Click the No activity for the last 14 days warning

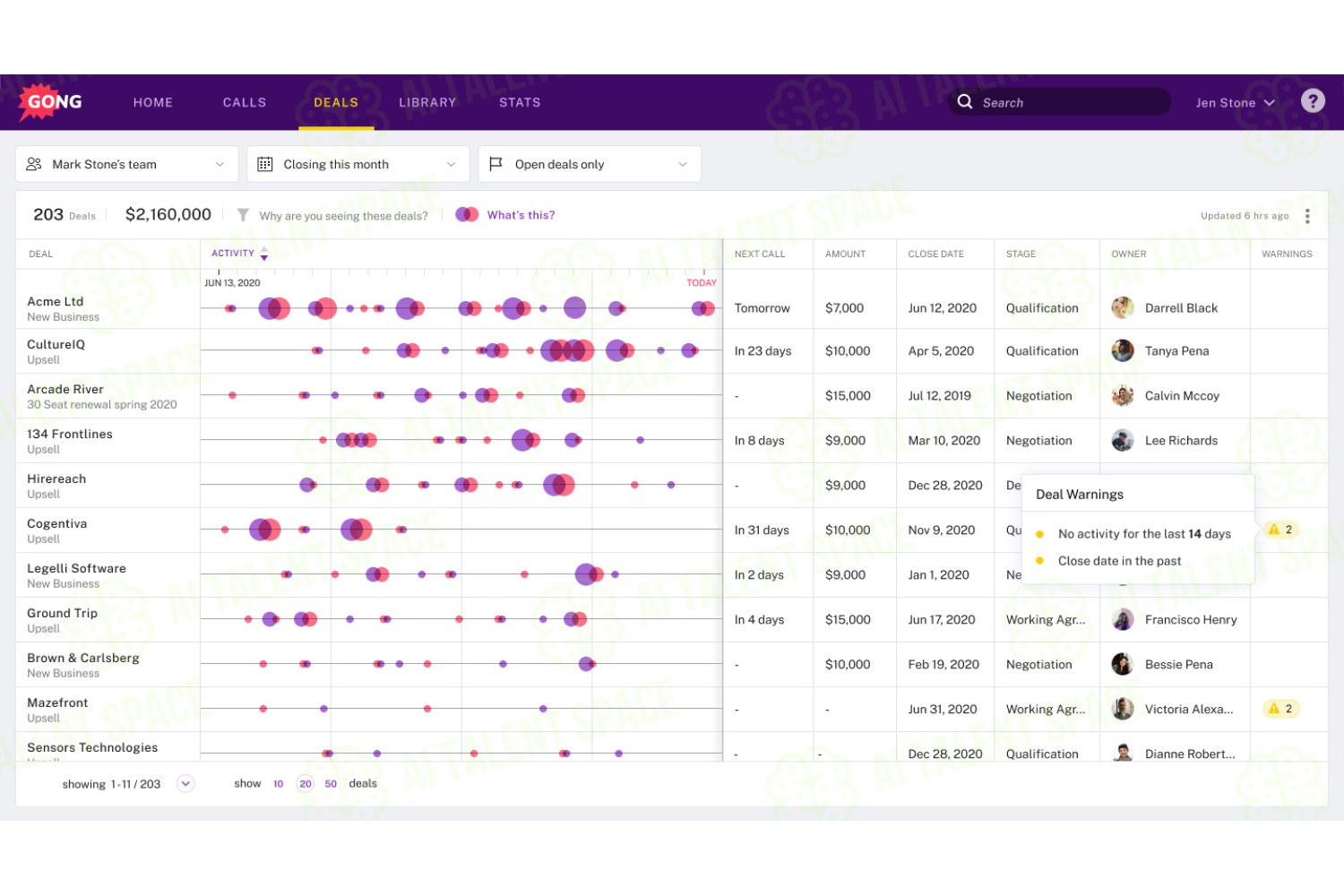coord(1144,533)
